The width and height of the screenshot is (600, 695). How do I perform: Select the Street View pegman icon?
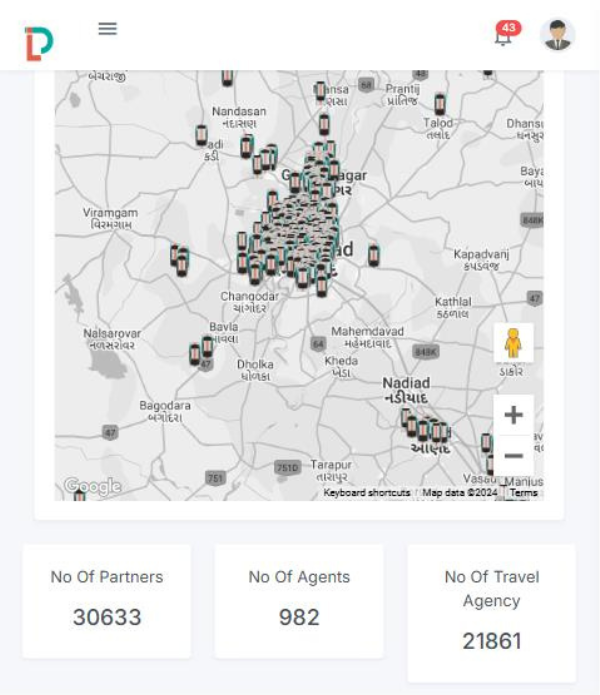513,343
